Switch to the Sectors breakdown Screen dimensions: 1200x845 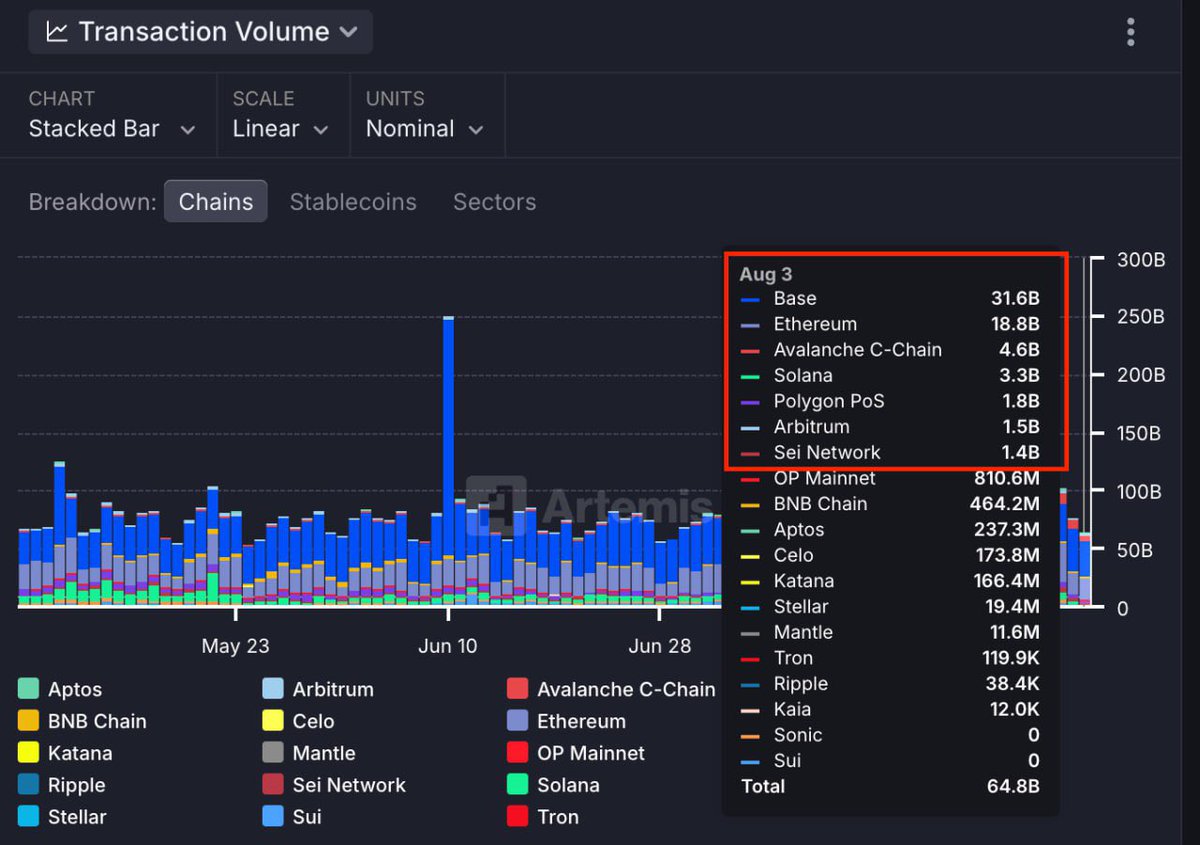[x=495, y=202]
